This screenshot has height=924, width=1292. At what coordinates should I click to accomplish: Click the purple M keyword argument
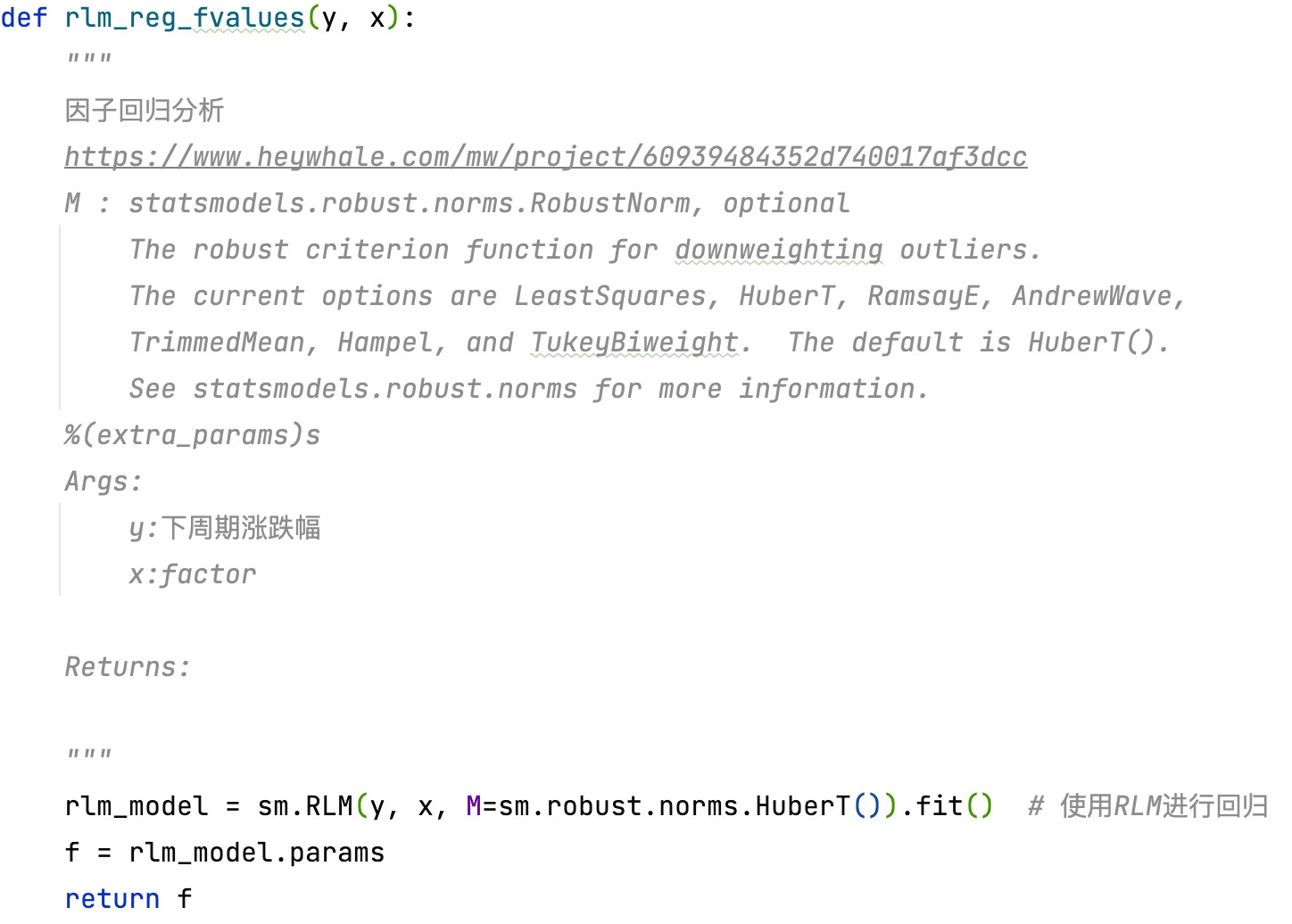pyautogui.click(x=474, y=806)
